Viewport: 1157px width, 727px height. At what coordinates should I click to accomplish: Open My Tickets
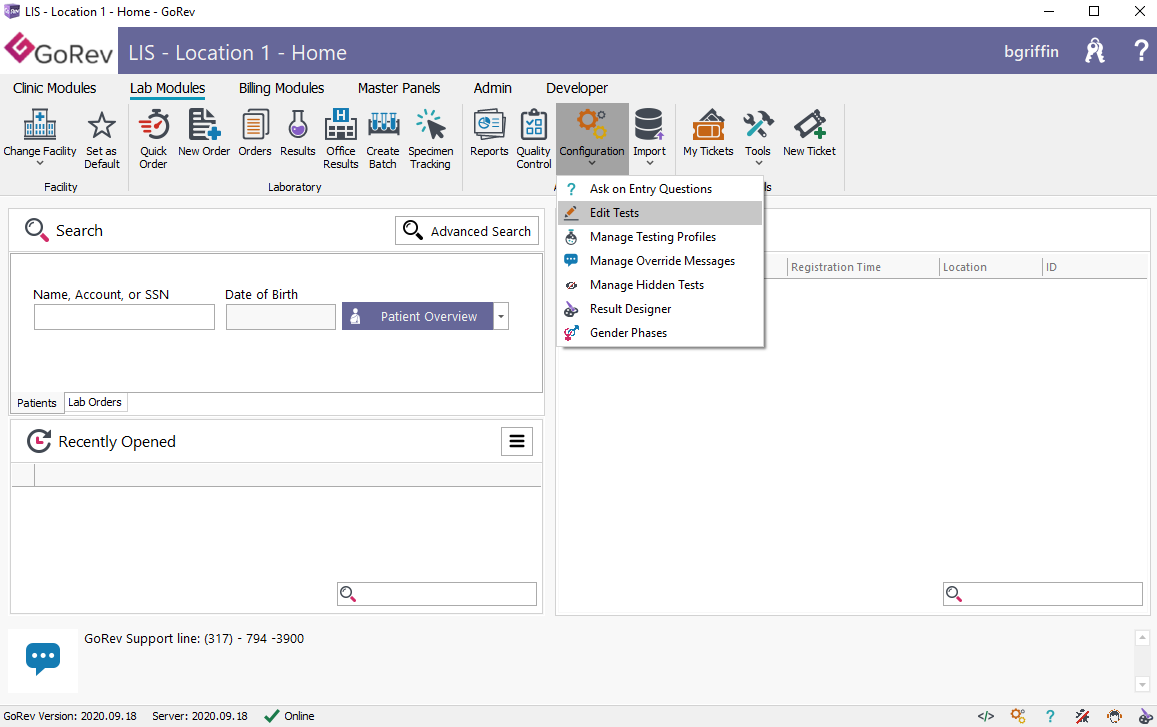[x=708, y=133]
